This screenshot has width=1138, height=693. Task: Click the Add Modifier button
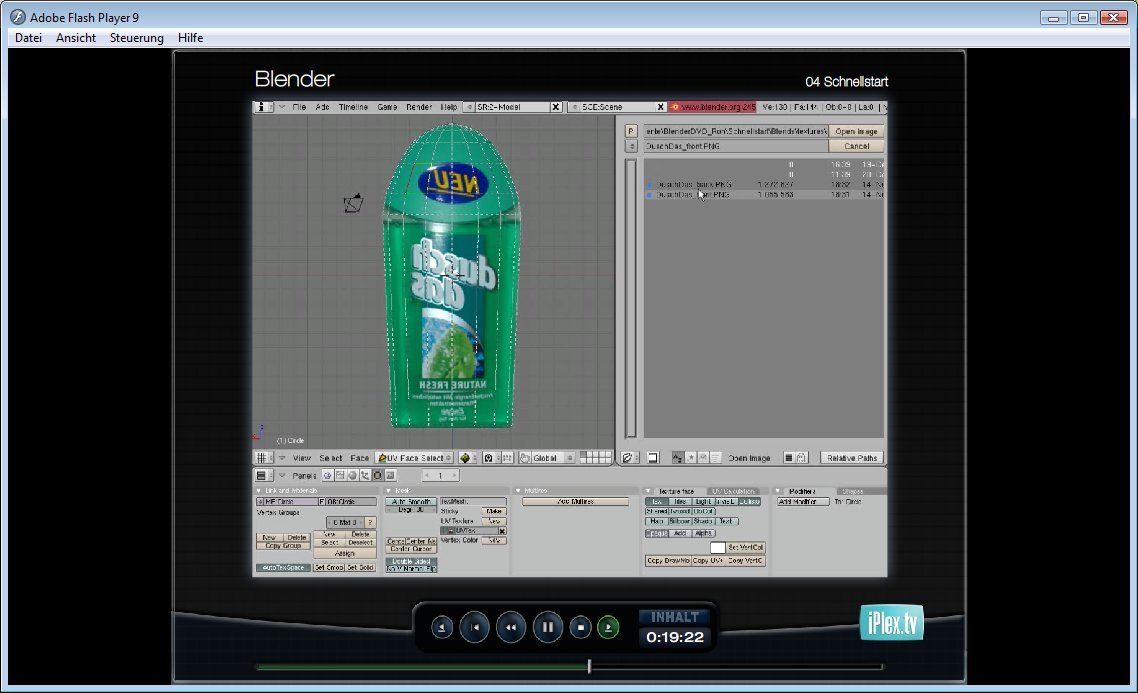pos(803,501)
